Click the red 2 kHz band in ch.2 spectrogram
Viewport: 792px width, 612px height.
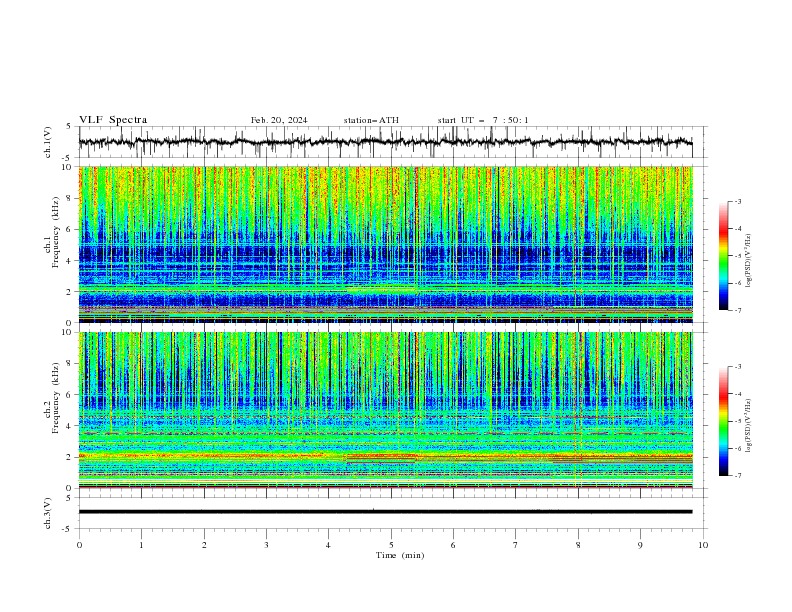385,457
